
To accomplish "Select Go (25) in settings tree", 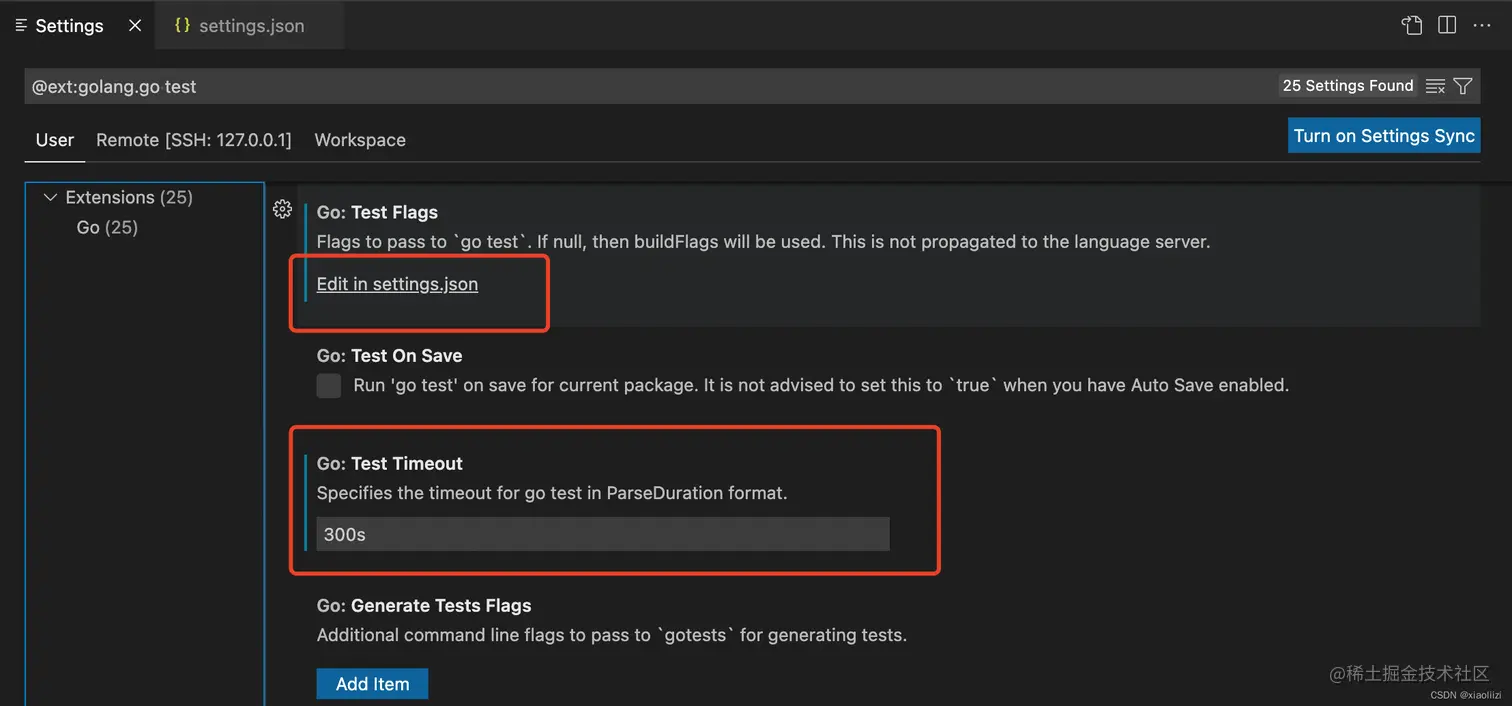I will coord(107,227).
